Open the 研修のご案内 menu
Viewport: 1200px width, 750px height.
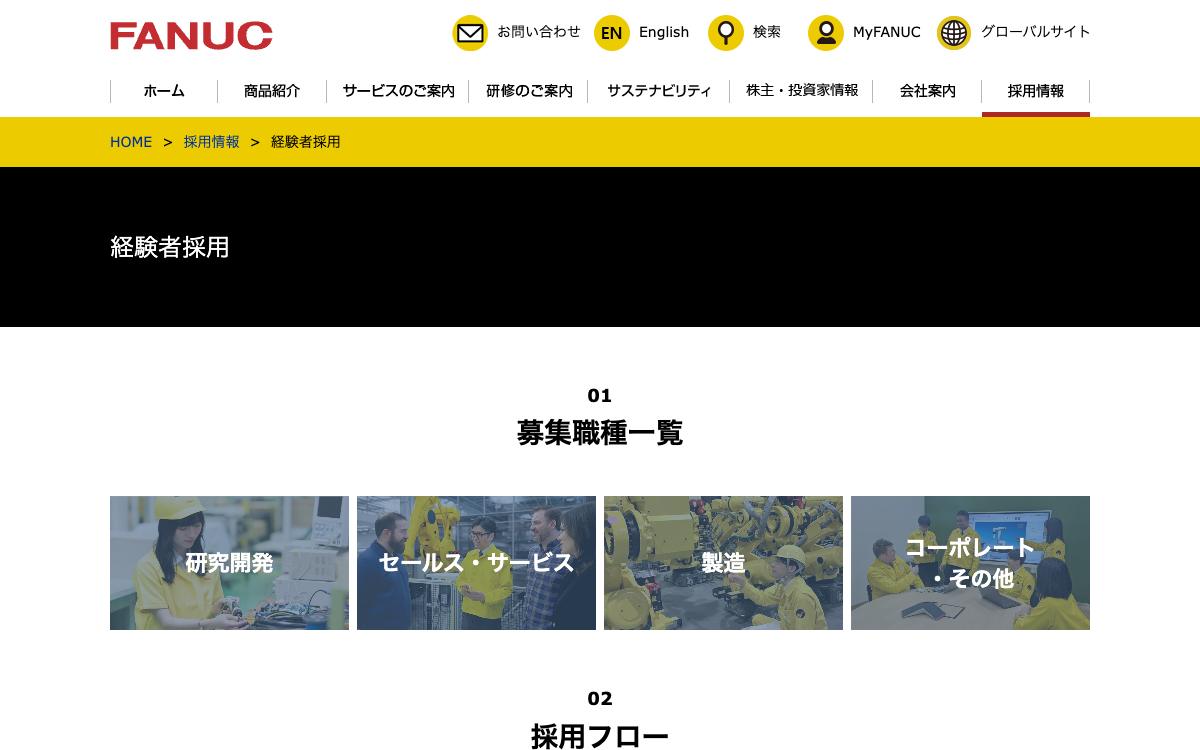coord(529,91)
